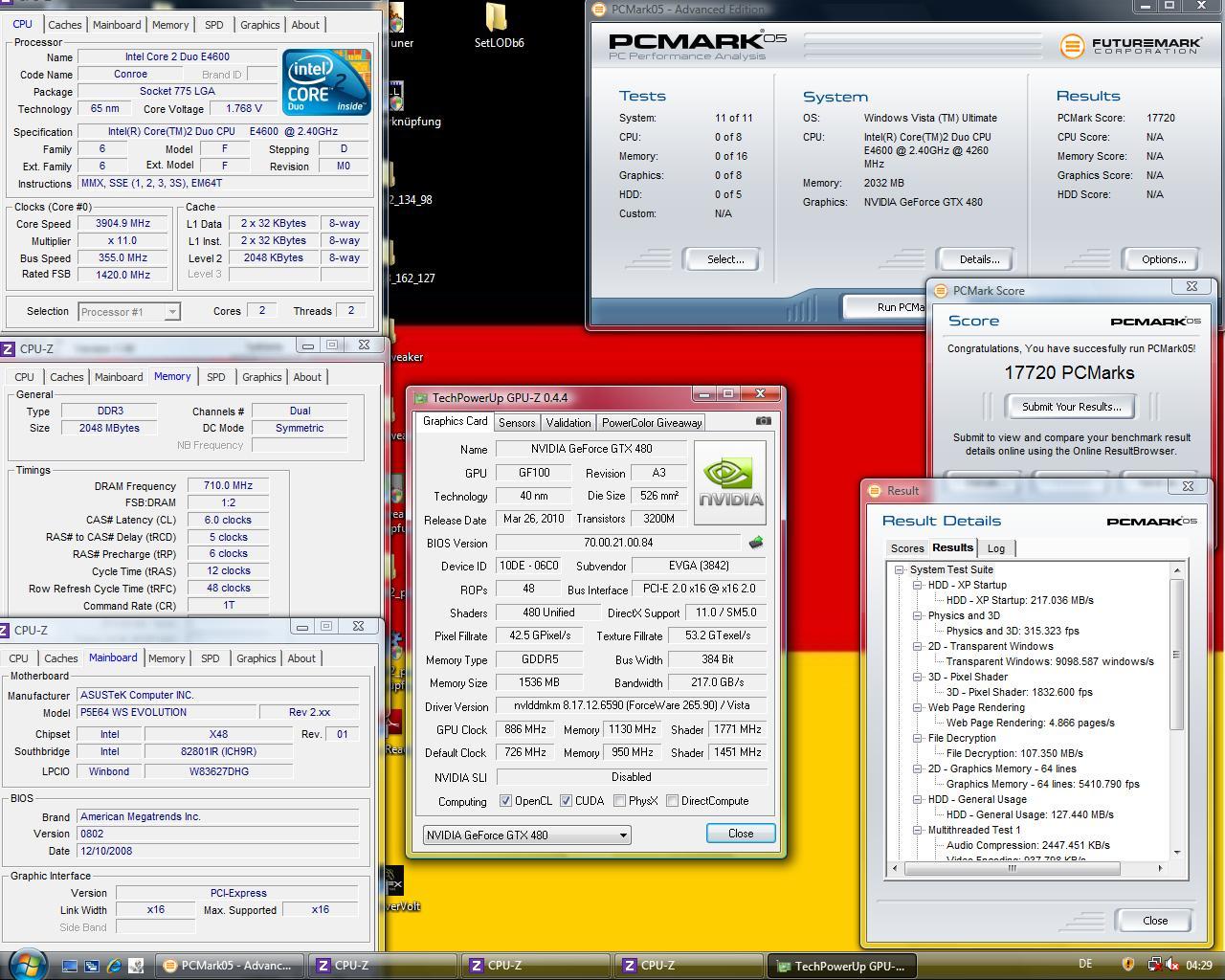This screenshot has width=1225, height=980.
Task: Click the PCMark Score dialog title icon
Action: pos(941,291)
